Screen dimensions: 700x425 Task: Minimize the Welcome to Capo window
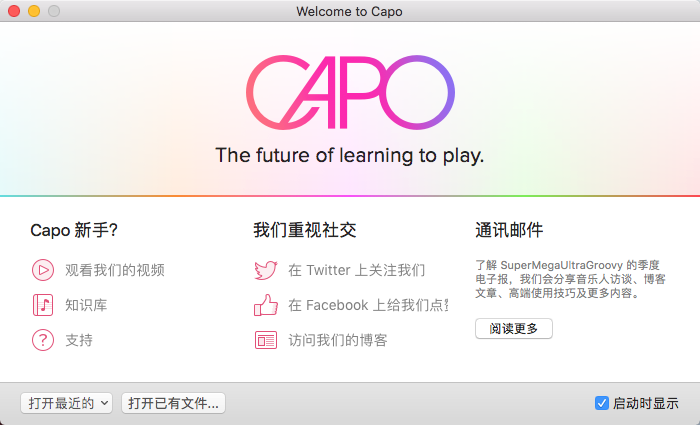pyautogui.click(x=34, y=11)
